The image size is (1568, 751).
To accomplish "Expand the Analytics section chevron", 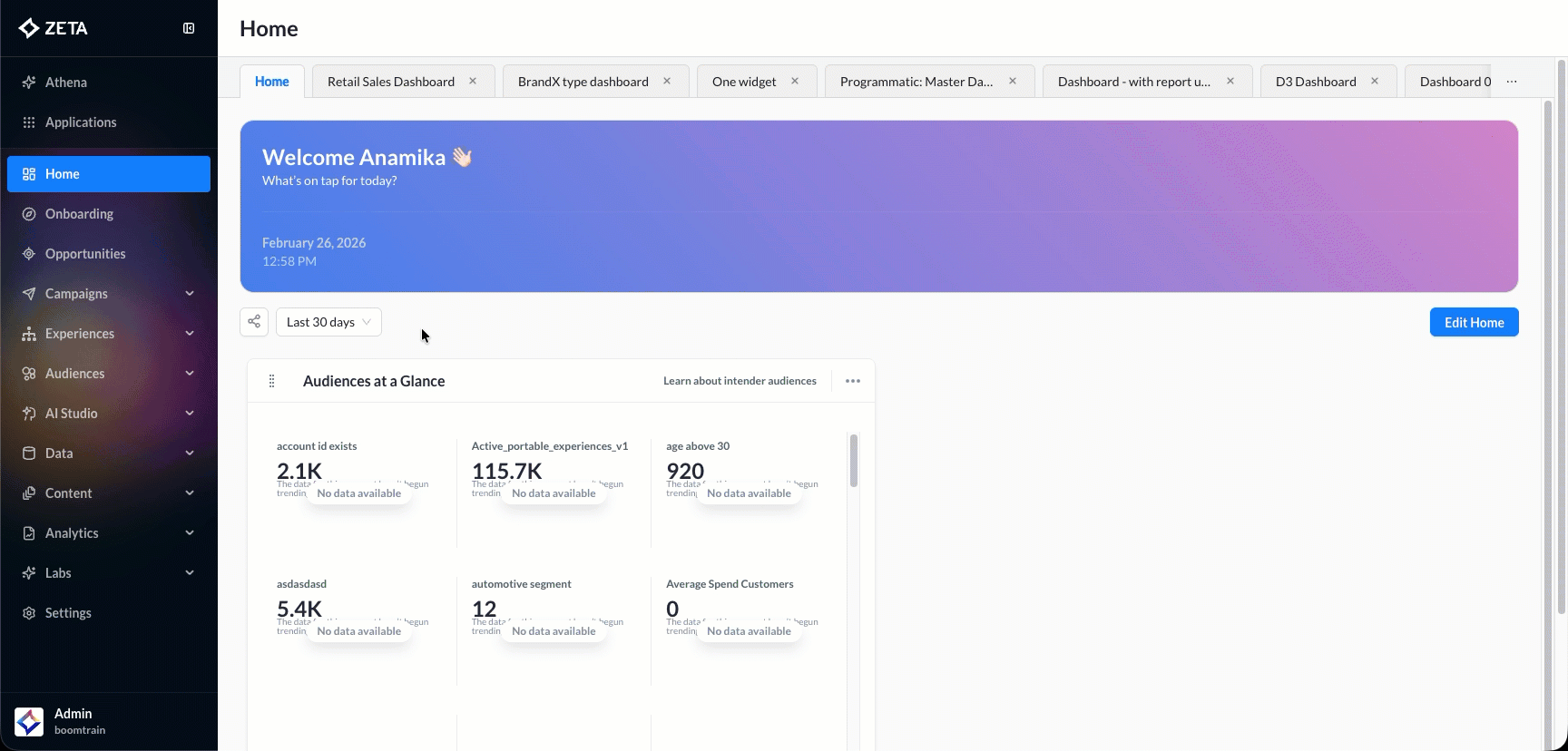I will click(190, 533).
